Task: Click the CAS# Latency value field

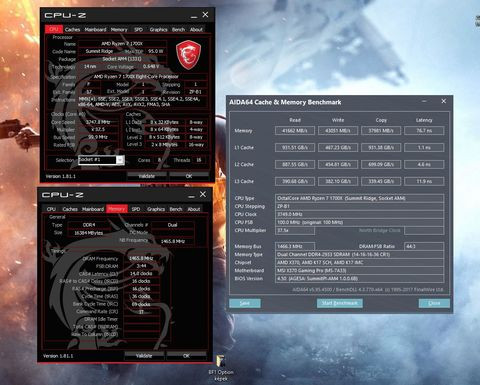Action: (141, 273)
